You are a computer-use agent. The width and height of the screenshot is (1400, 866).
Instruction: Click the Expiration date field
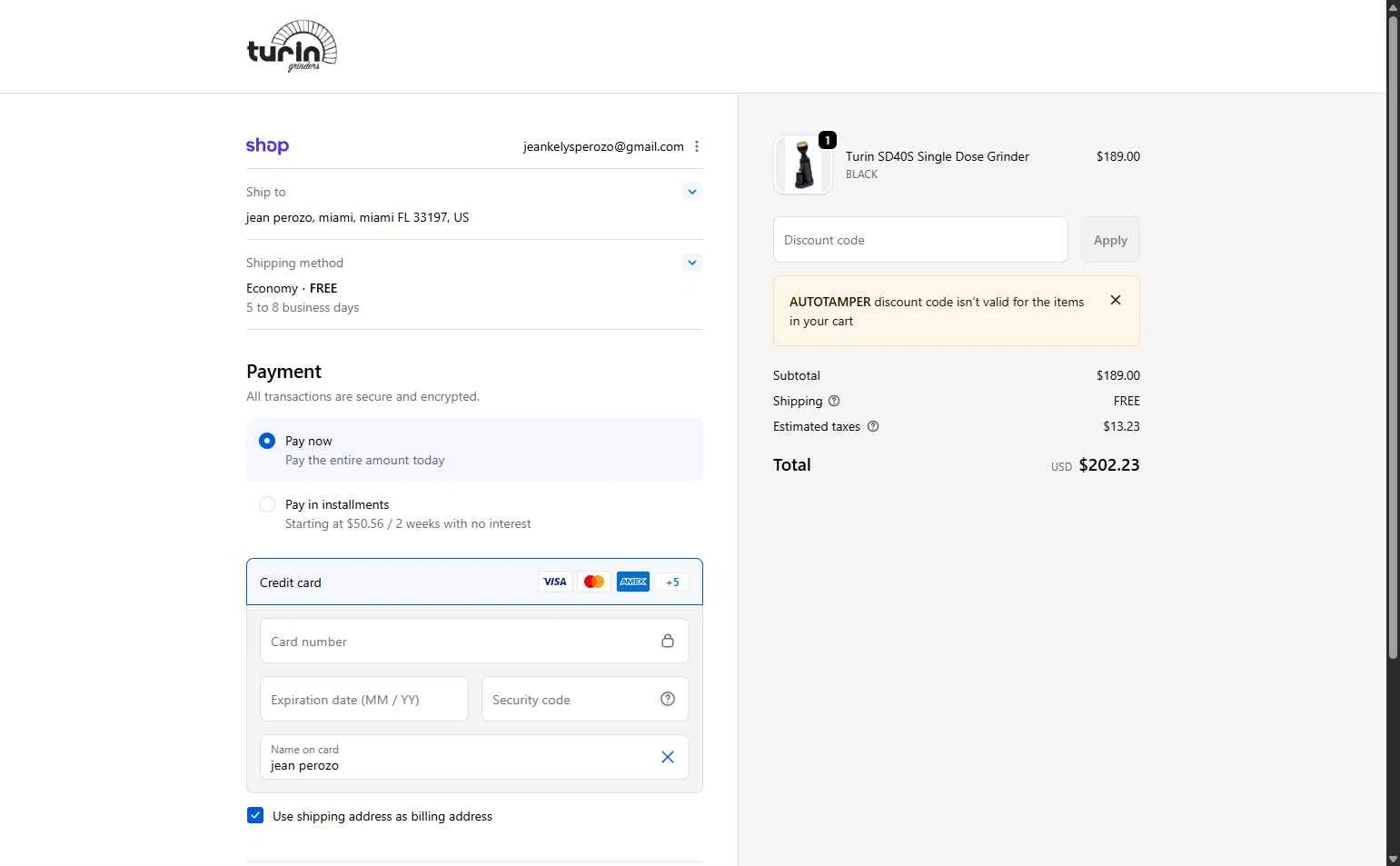(364, 700)
